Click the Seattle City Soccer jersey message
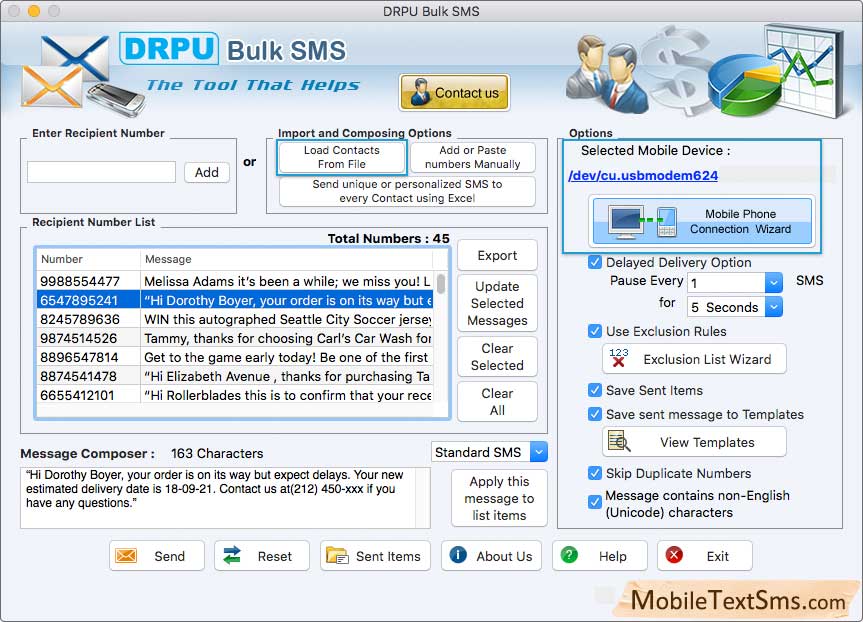 287,319
